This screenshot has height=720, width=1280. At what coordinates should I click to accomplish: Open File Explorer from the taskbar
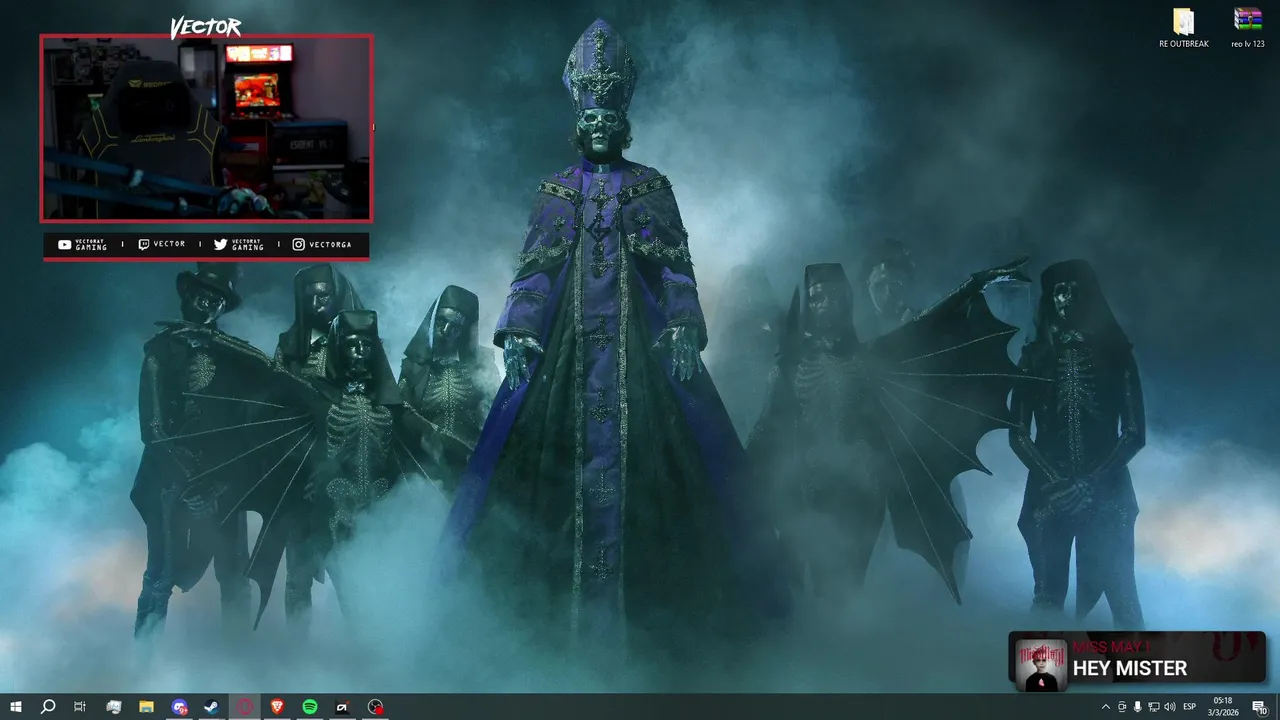click(146, 707)
